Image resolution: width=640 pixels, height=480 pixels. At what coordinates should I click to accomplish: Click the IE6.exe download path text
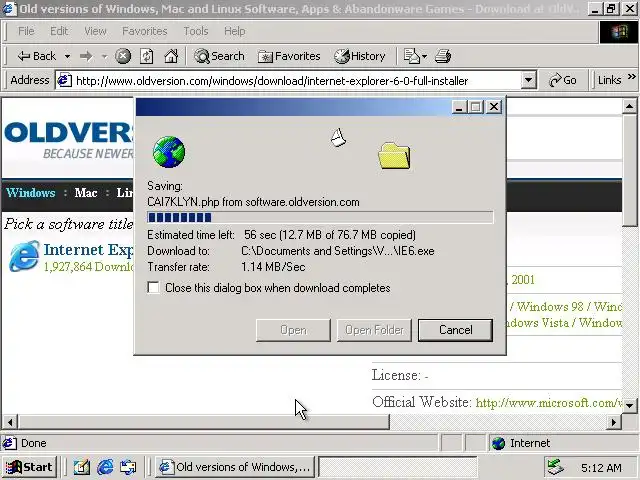(338, 251)
